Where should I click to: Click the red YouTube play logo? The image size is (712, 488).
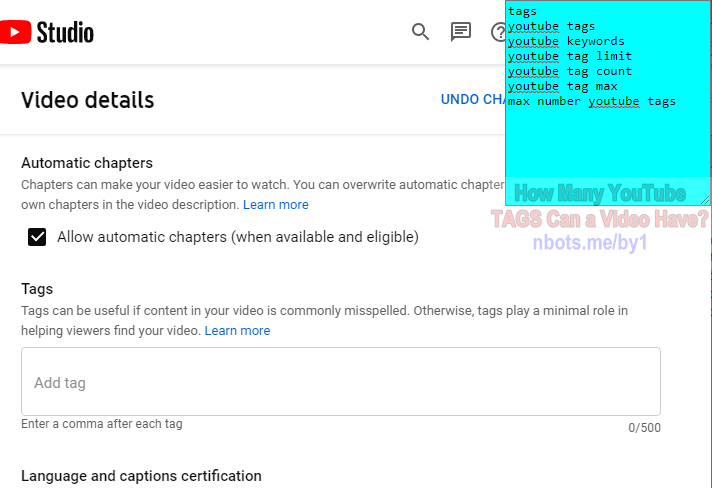(x=15, y=32)
